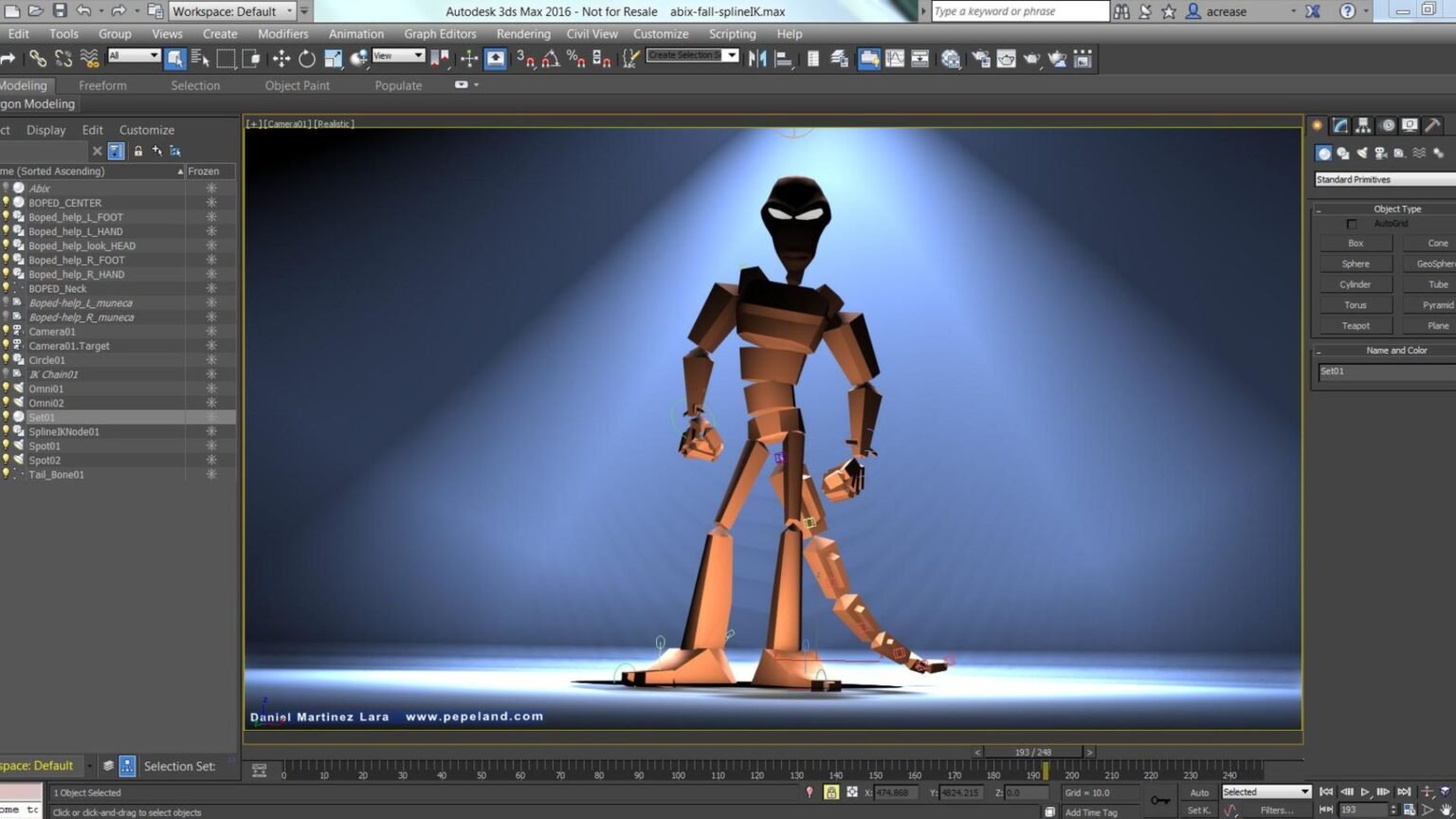Turn on the Auto Key animation toggle
This screenshot has height=819, width=1456.
1199,792
